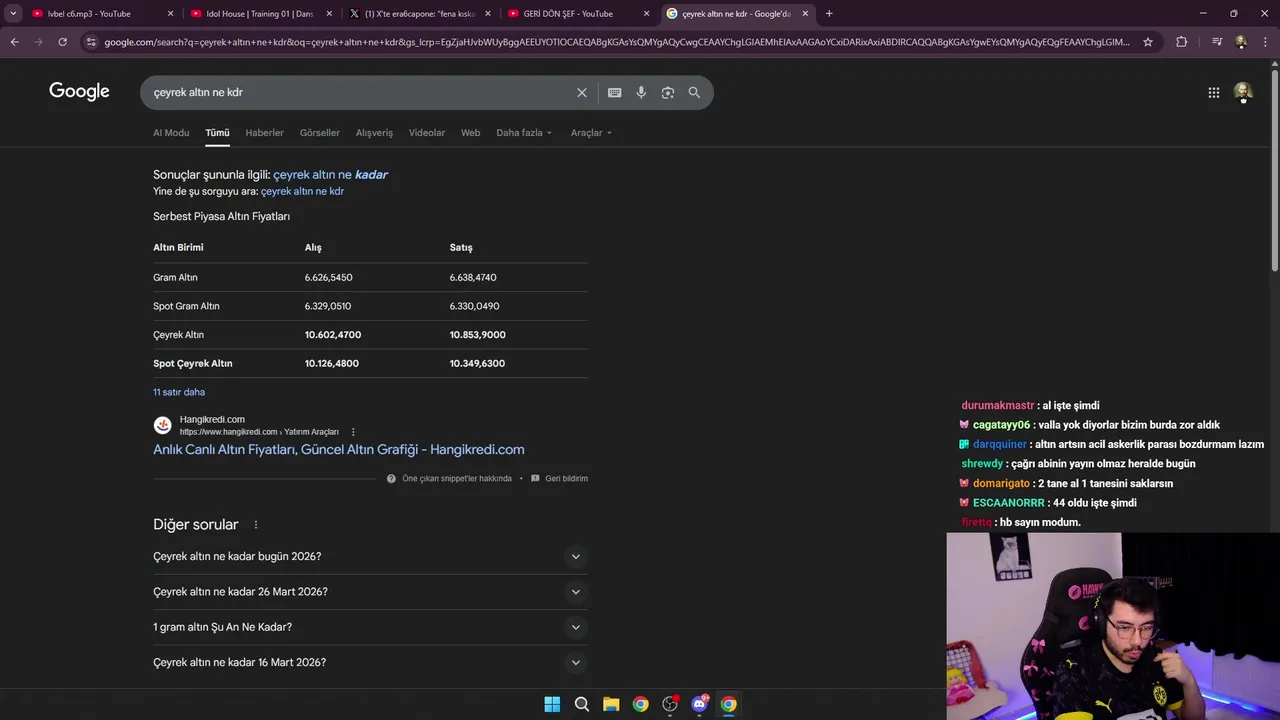Click the browser address bar URL
The width and height of the screenshot is (1280, 720).
pos(617,42)
